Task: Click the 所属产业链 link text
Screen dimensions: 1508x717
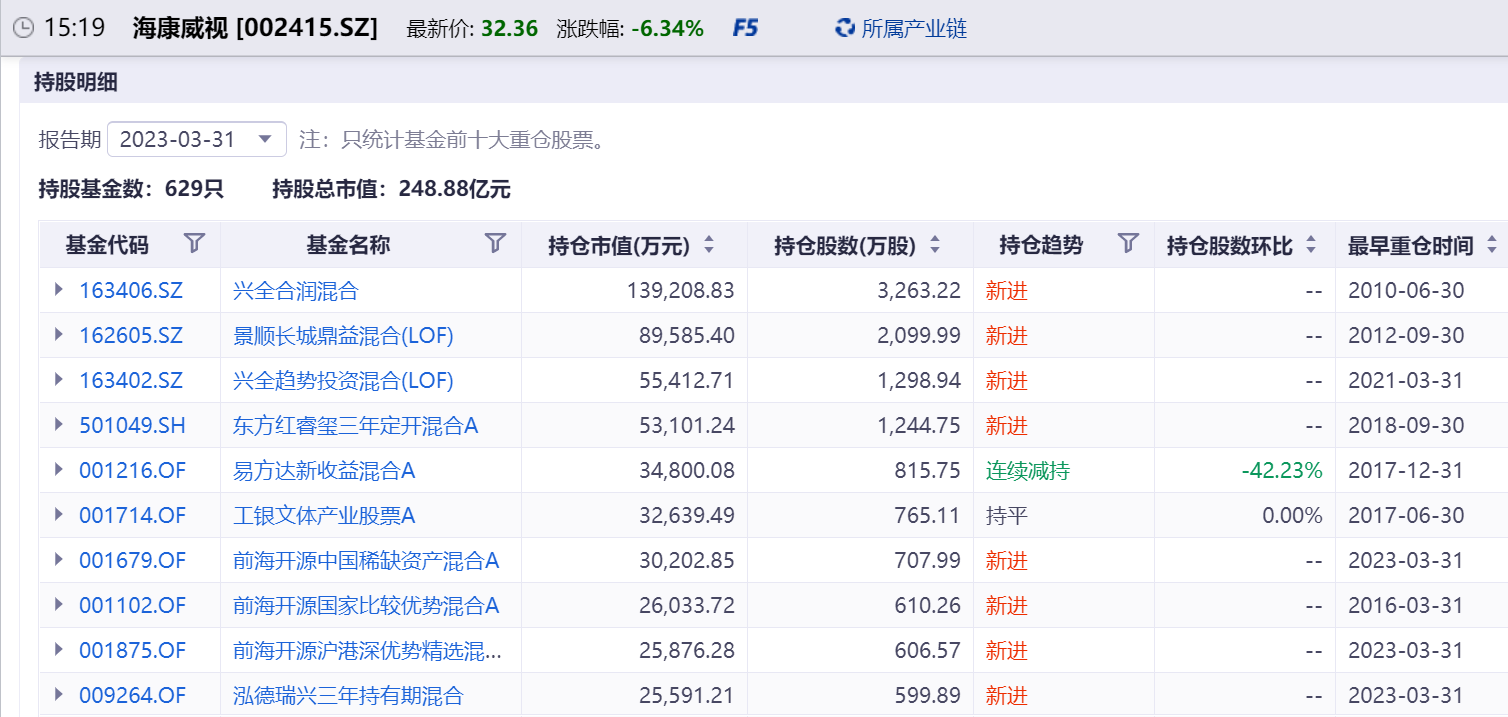Action: 914,28
